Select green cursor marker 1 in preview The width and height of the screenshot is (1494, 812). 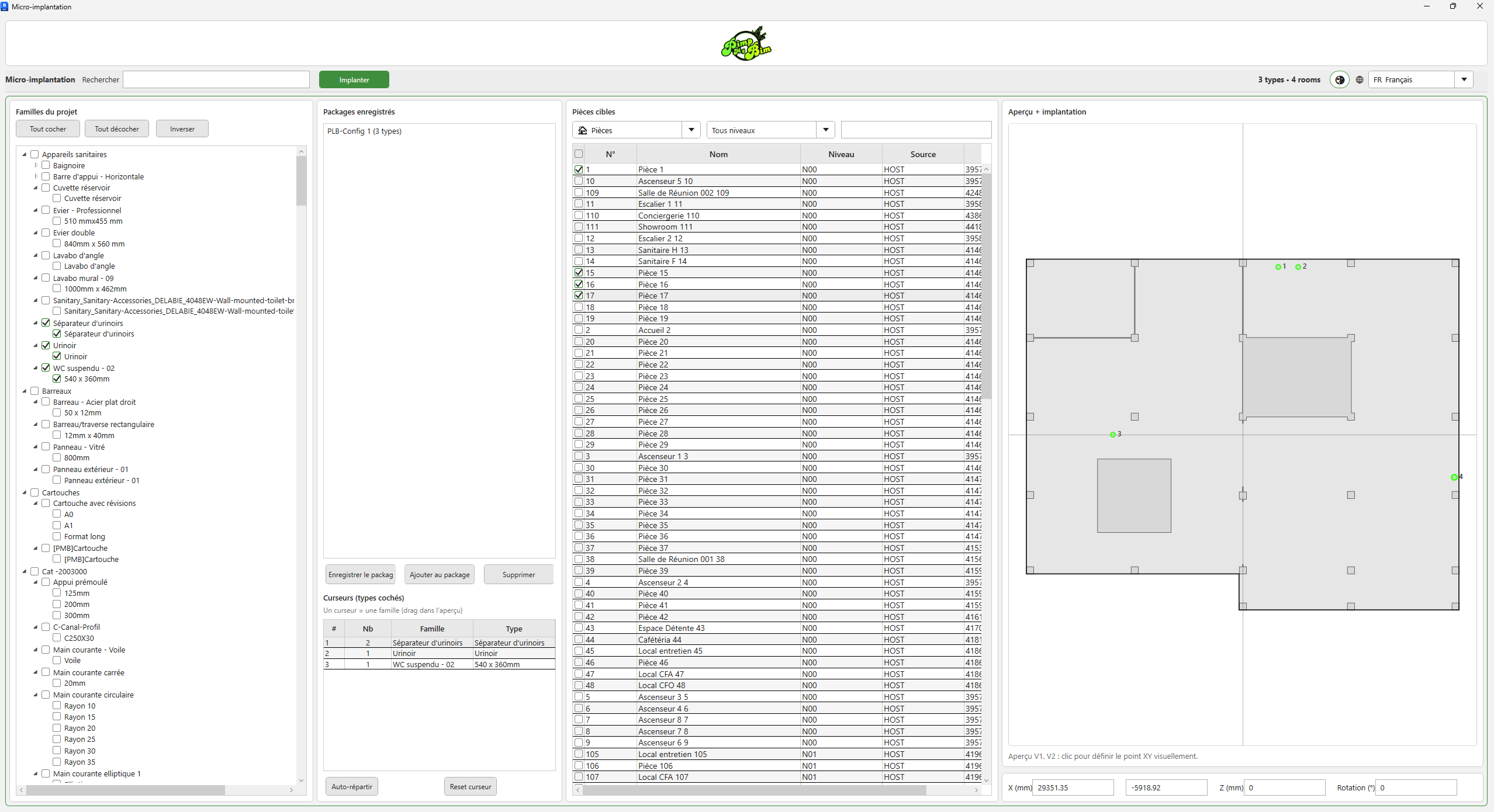[1278, 267]
